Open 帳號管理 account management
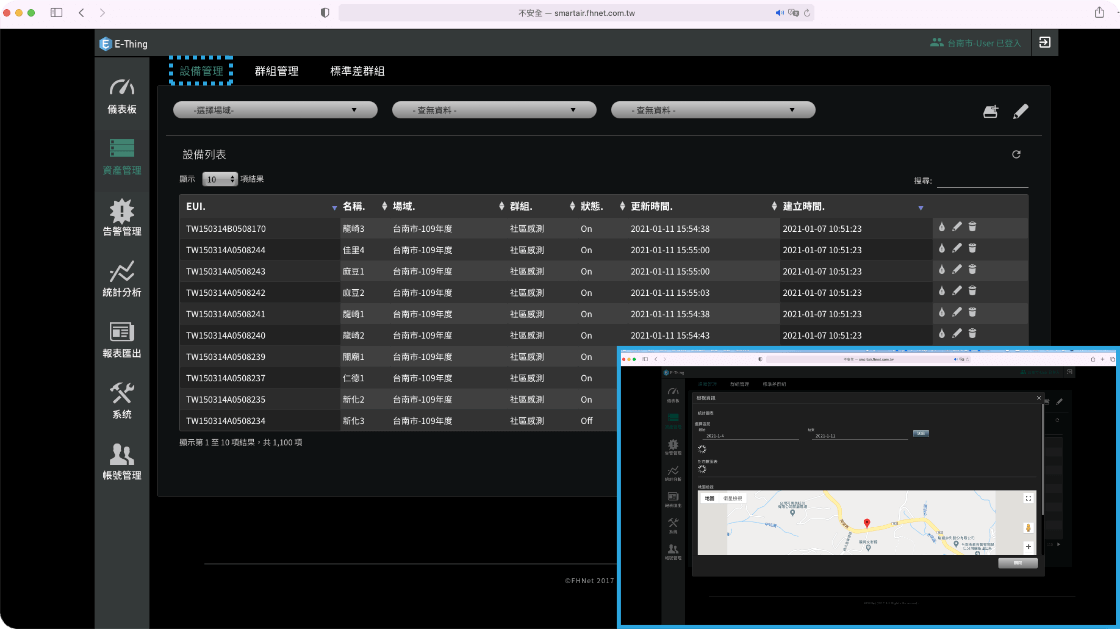The height and width of the screenshot is (629, 1120). tap(121, 461)
